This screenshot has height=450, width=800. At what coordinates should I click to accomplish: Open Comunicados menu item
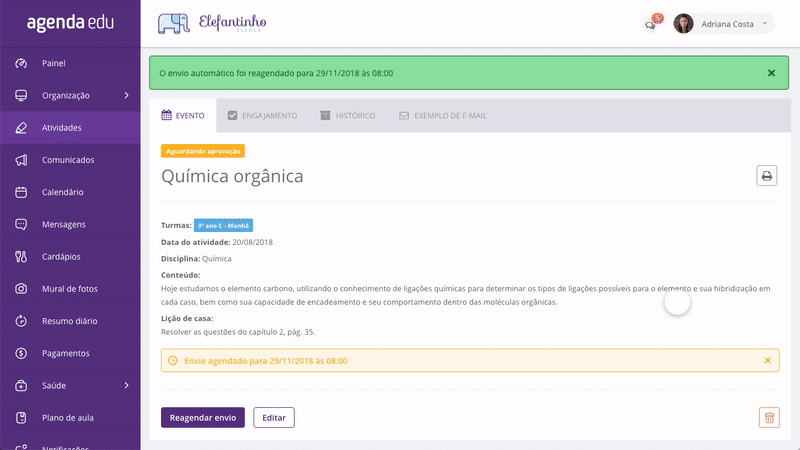pos(70,160)
